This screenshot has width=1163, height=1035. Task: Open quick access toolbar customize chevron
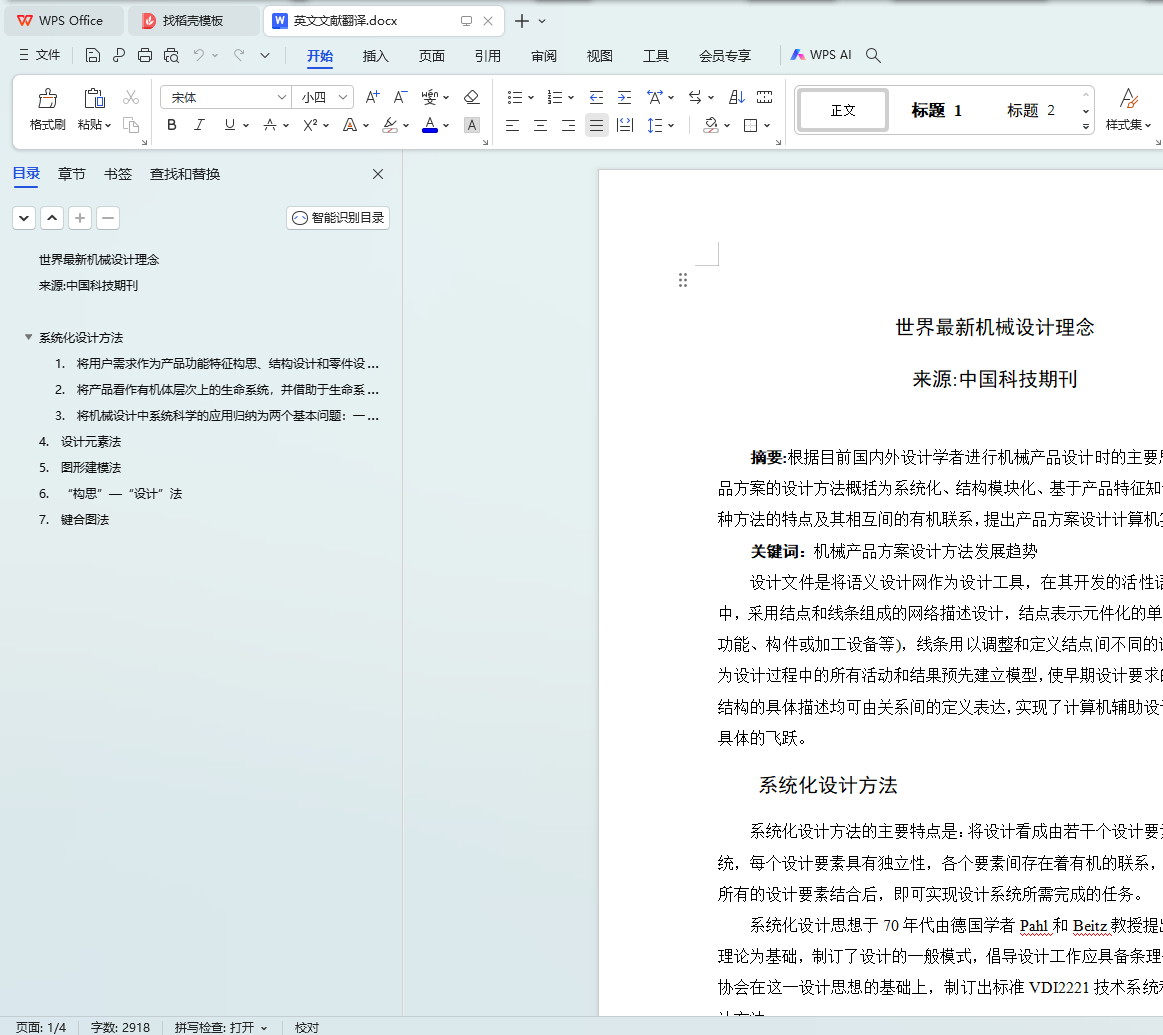tap(265, 56)
